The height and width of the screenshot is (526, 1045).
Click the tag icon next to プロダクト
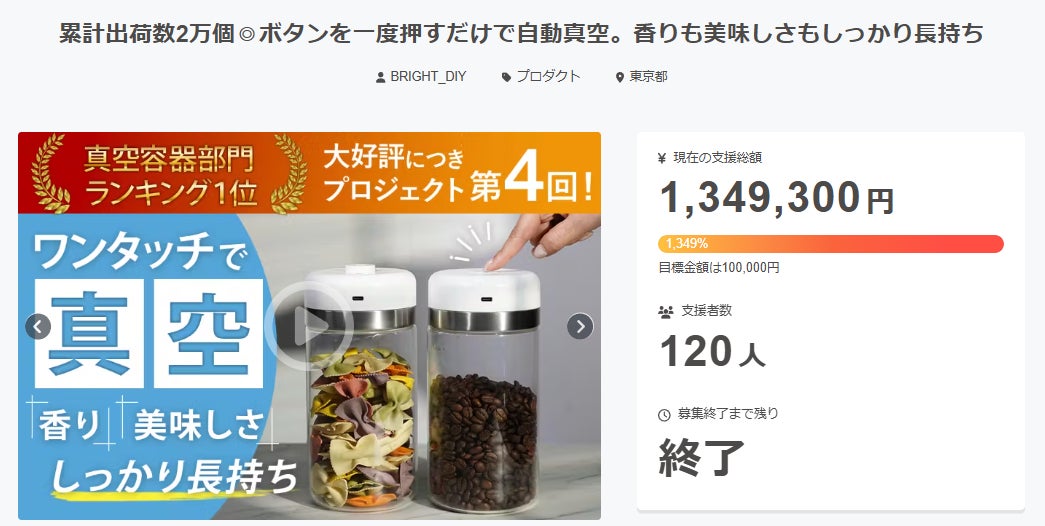pyautogui.click(x=507, y=77)
